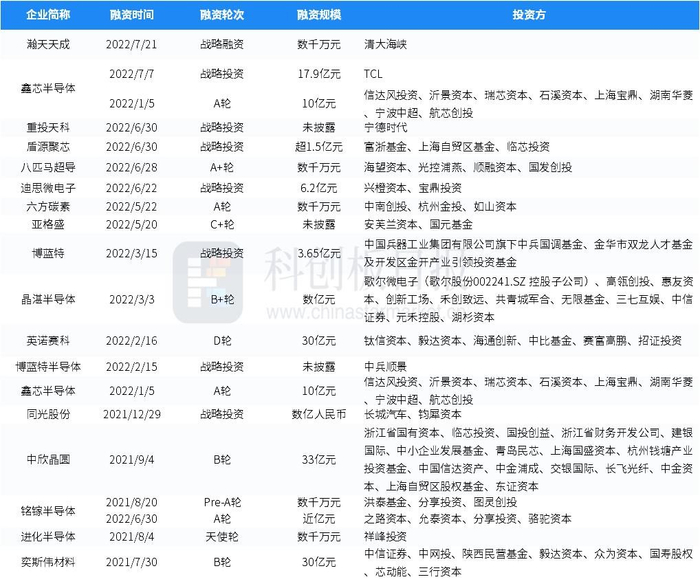Viewport: 700px width, 580px height.
Task: Click the investors 安芙兰资本、国元基金
Action: [x=418, y=224]
